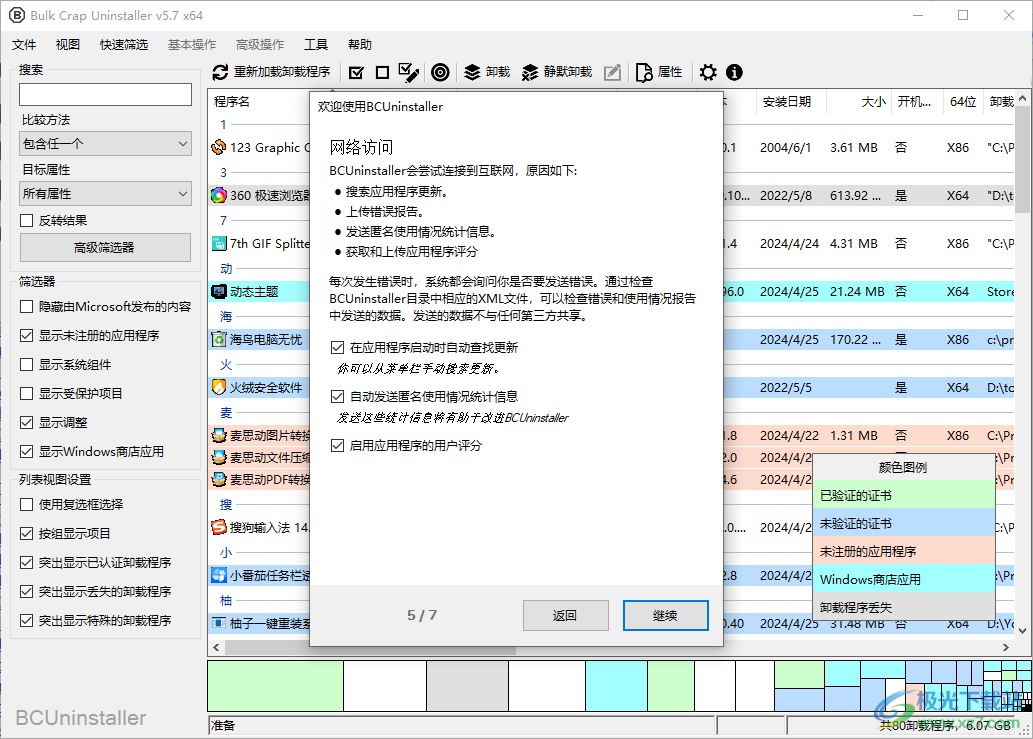Click the green 已验证的证书 color swatch
Image resolution: width=1033 pixels, height=739 pixels.
tap(903, 495)
